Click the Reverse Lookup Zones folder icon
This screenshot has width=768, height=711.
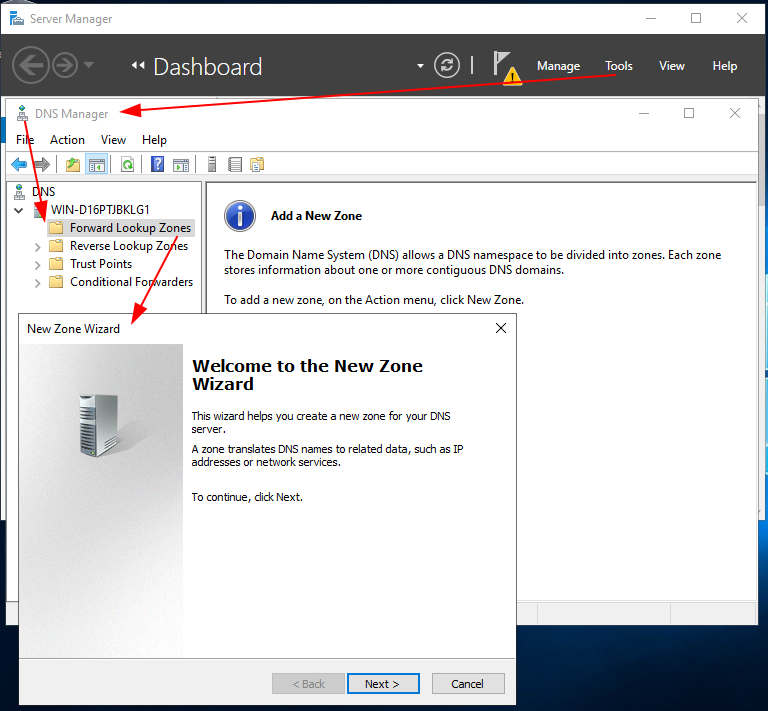[56, 246]
